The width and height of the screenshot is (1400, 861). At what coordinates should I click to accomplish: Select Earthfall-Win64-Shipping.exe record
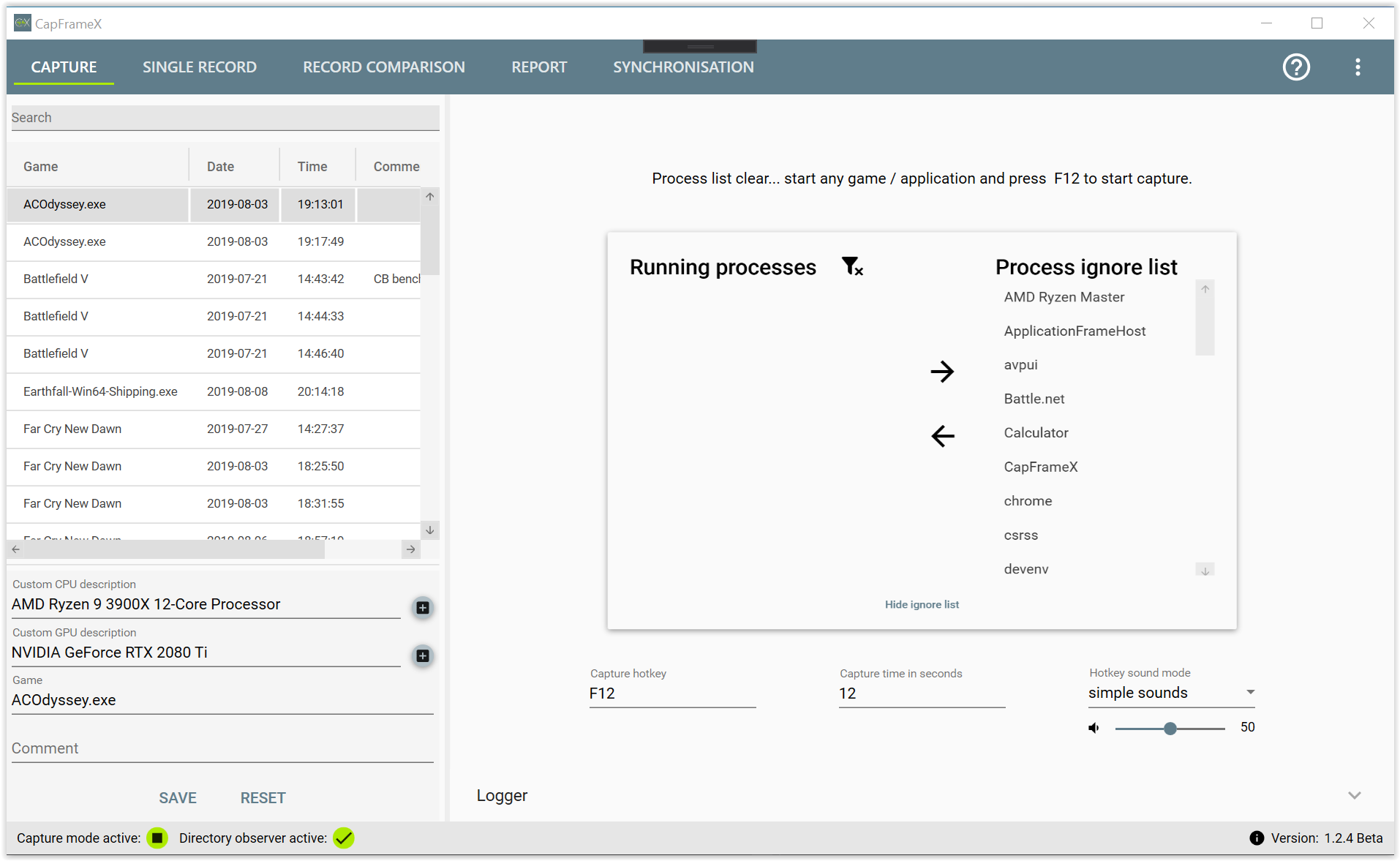tap(214, 391)
